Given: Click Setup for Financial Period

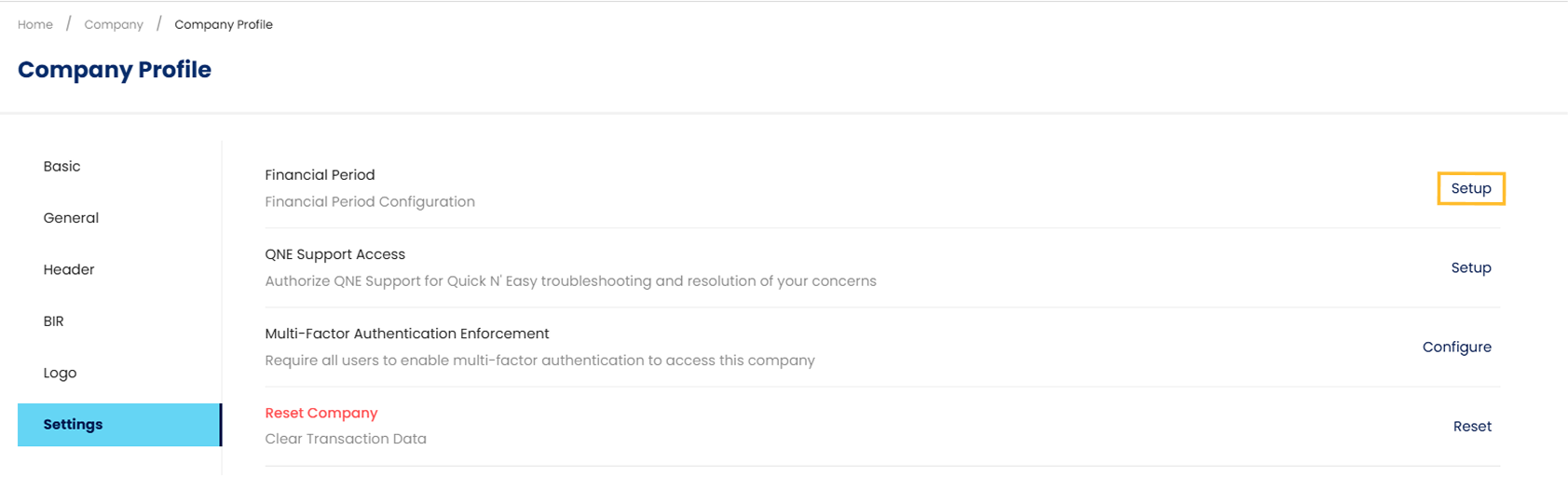Looking at the screenshot, I should point(1471,188).
